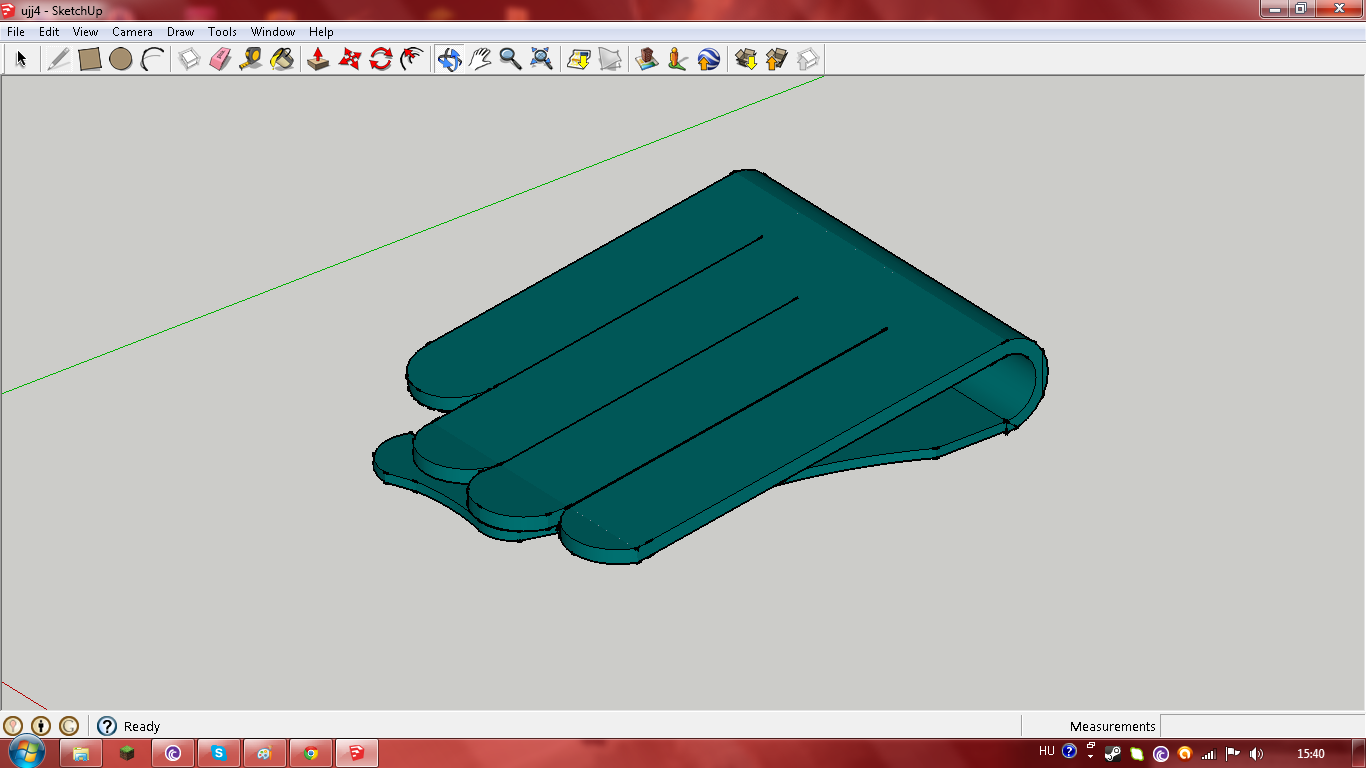Click the Toggle Terrain figure icon

pos(678,59)
